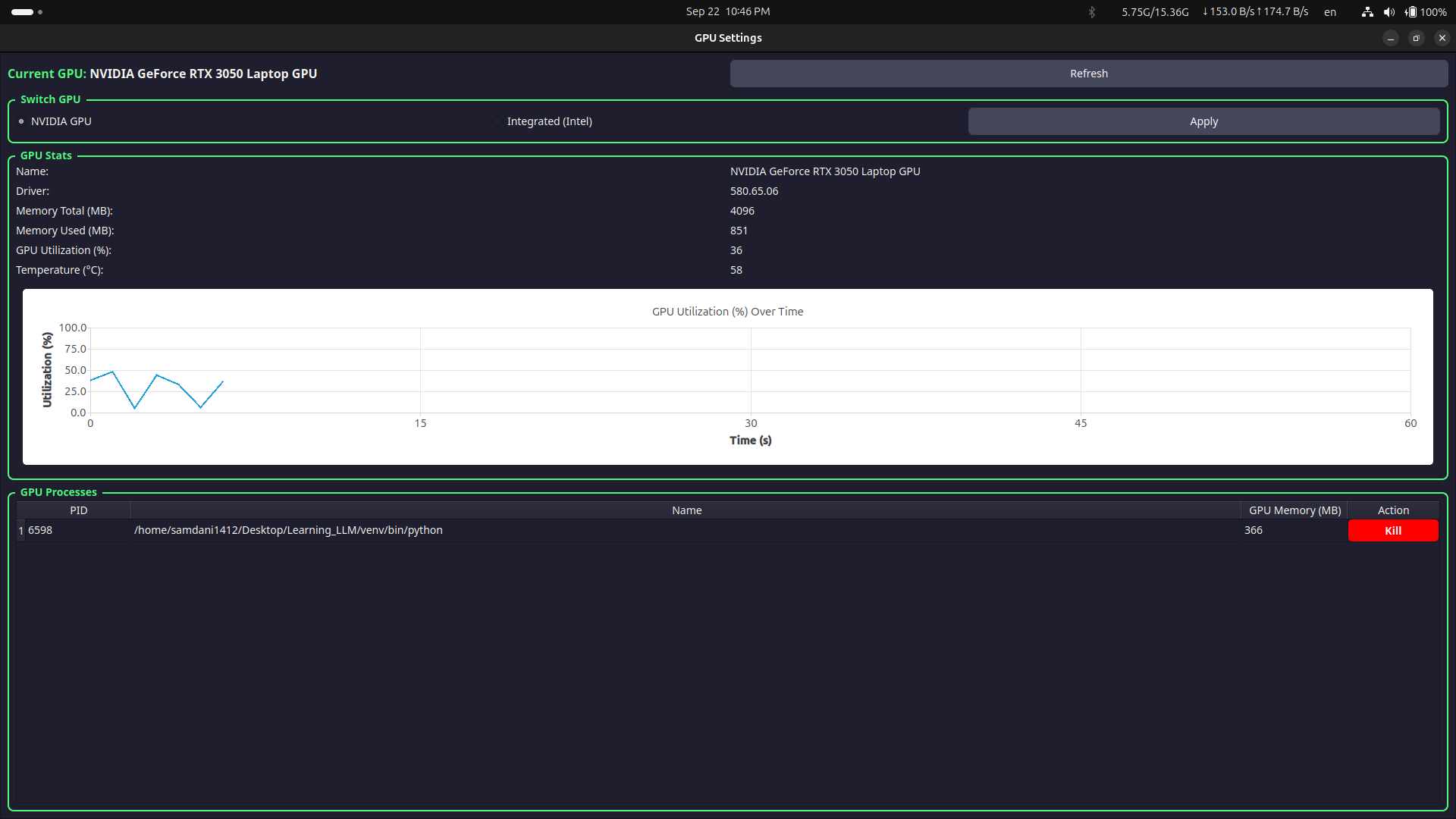Click Temperature value 58

pos(736,270)
